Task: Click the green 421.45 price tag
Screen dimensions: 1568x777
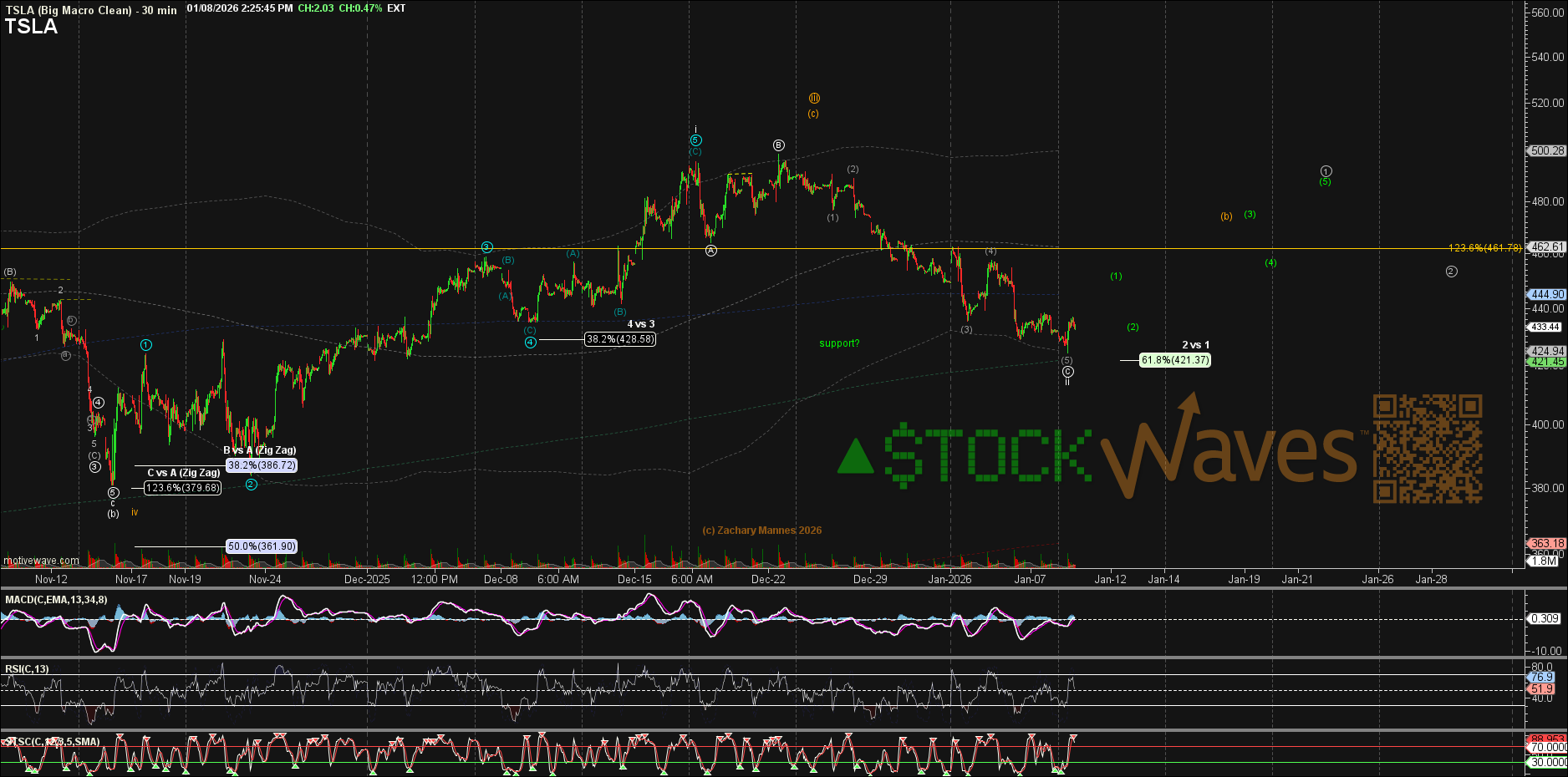Action: click(x=1546, y=362)
